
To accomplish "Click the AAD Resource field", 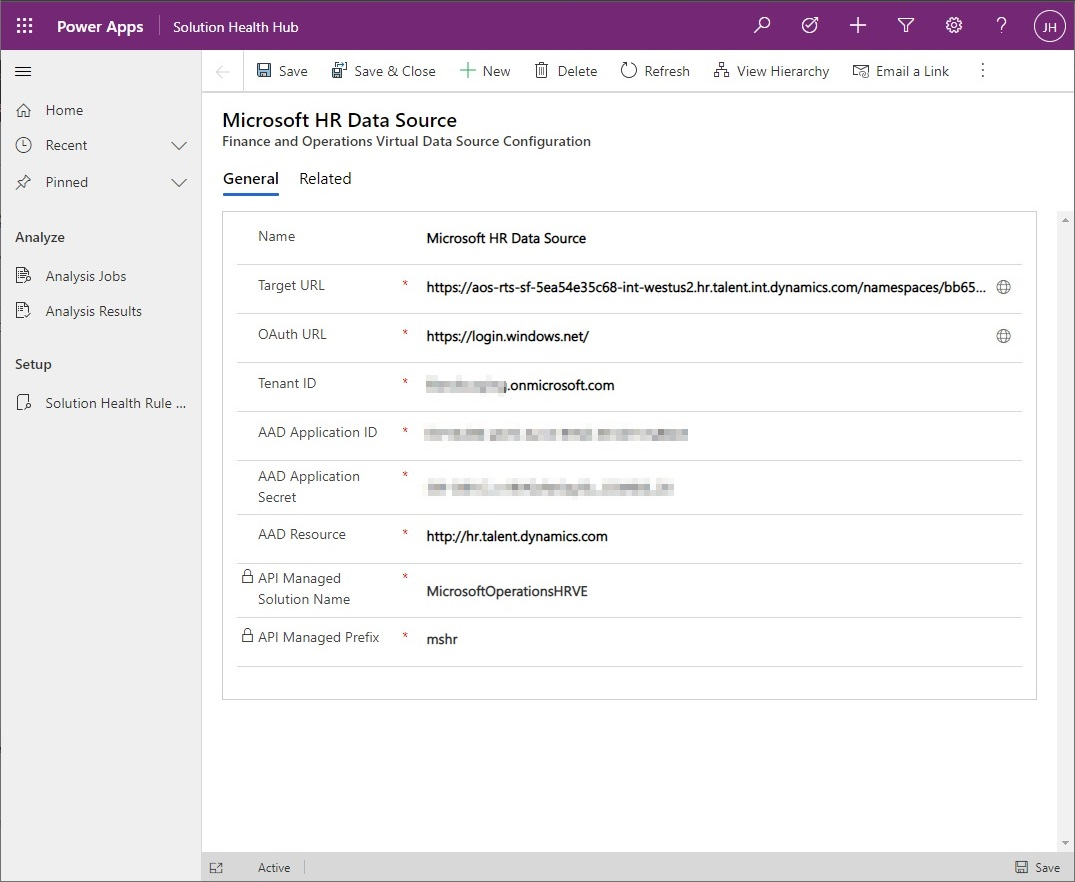I will (x=720, y=536).
